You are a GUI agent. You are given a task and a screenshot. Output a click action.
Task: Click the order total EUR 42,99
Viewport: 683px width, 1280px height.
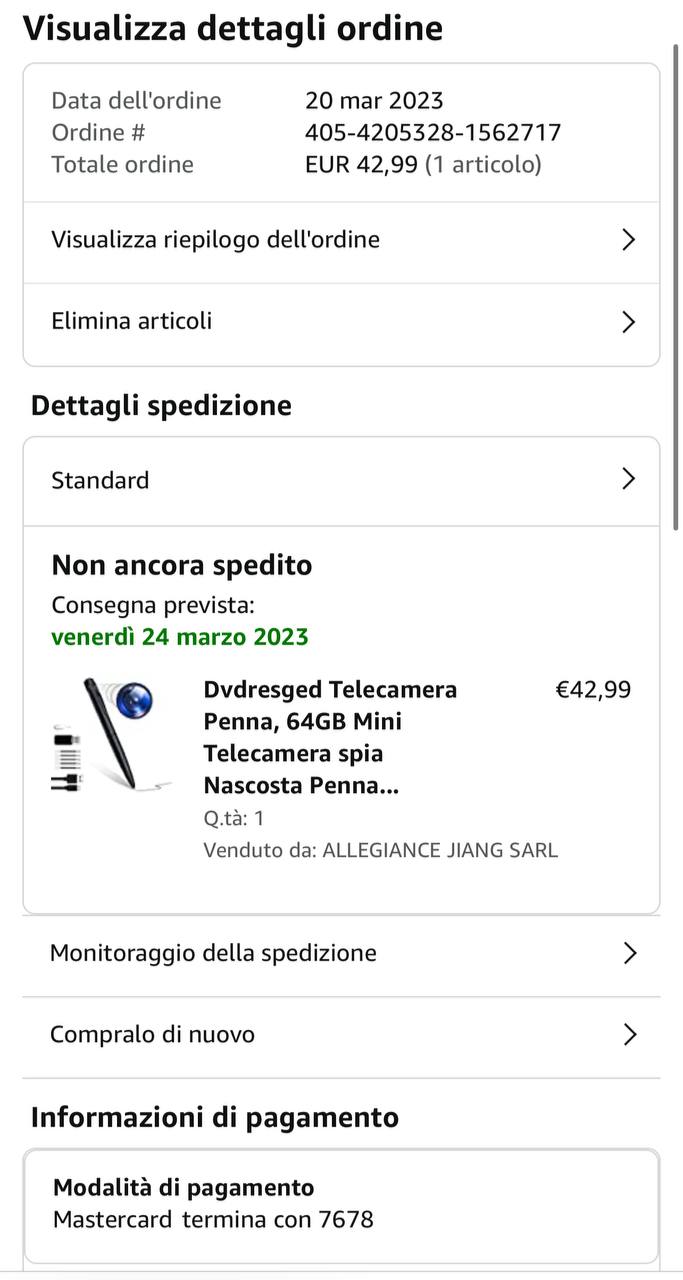pyautogui.click(x=361, y=164)
